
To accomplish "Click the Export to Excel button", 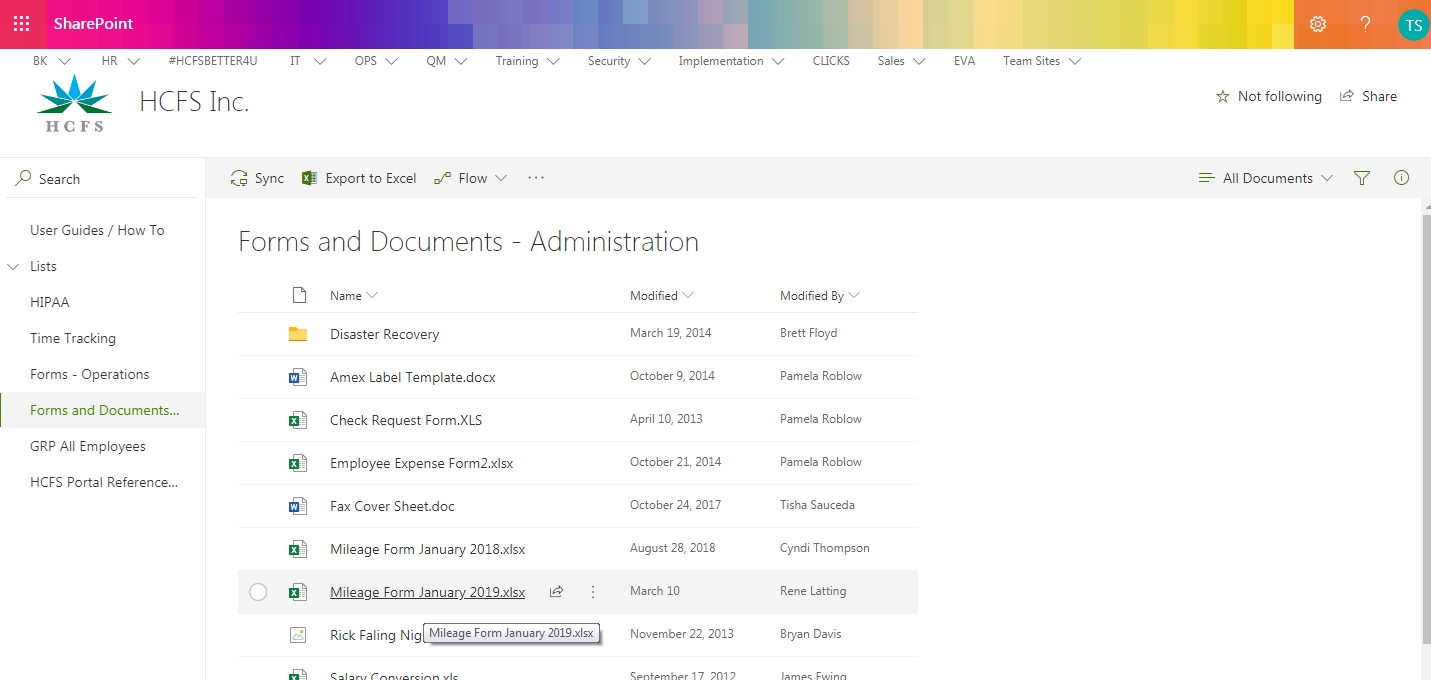I will [359, 178].
